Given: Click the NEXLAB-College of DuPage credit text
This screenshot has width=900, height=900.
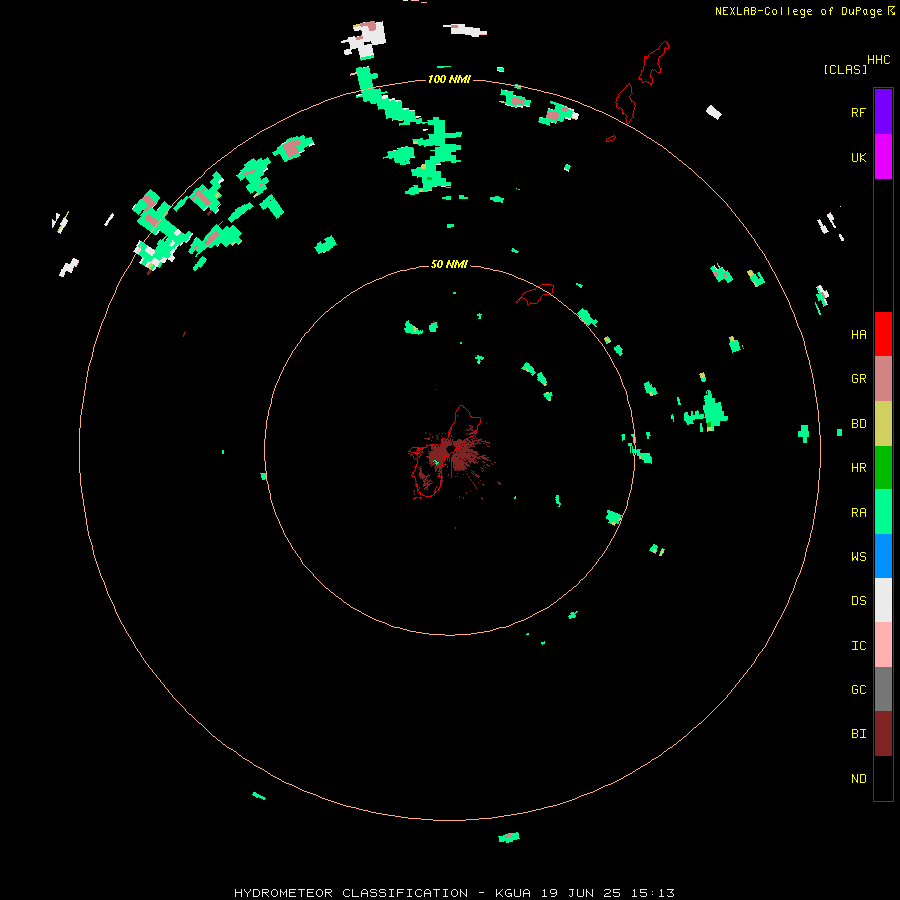Looking at the screenshot, I should (x=800, y=11).
